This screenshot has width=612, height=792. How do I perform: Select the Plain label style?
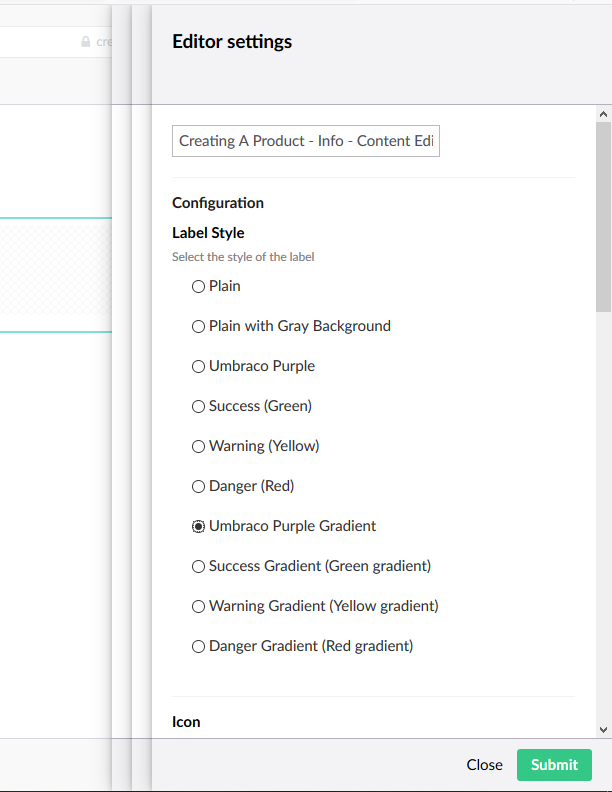click(198, 287)
